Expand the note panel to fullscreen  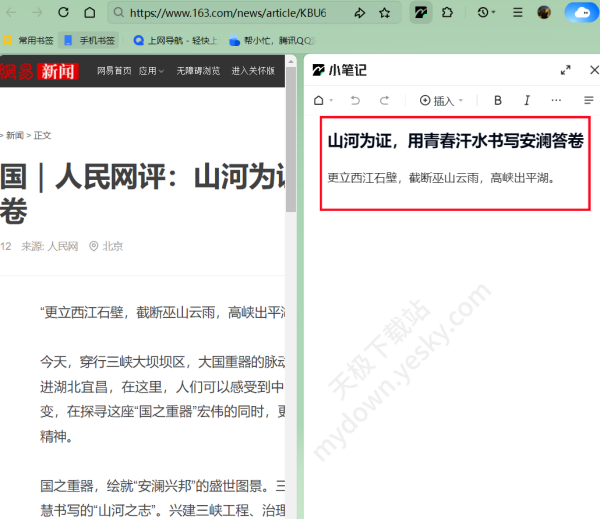point(566,70)
